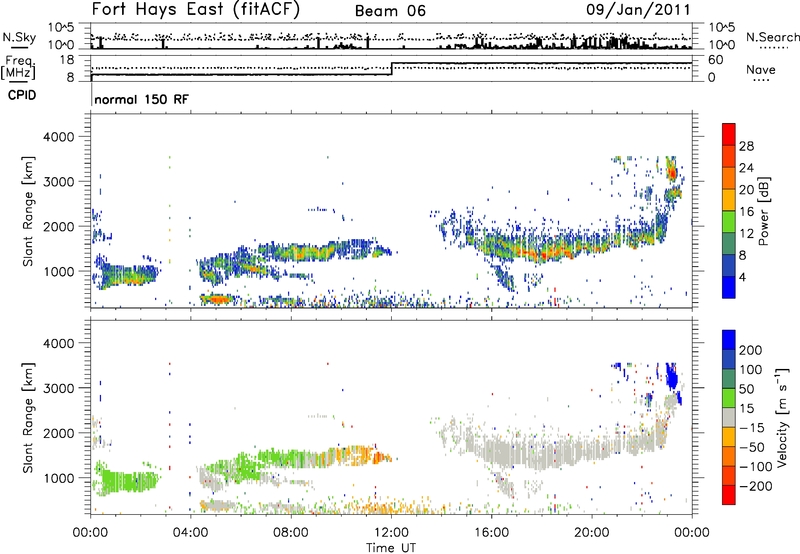Select the 'normal 150 RF' CPID text
The image size is (800, 554).
141,99
